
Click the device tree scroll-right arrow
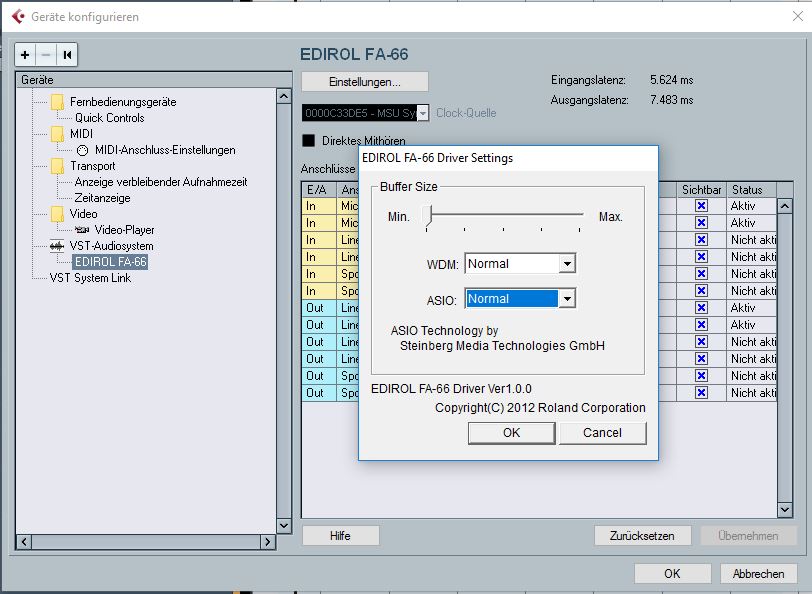267,542
